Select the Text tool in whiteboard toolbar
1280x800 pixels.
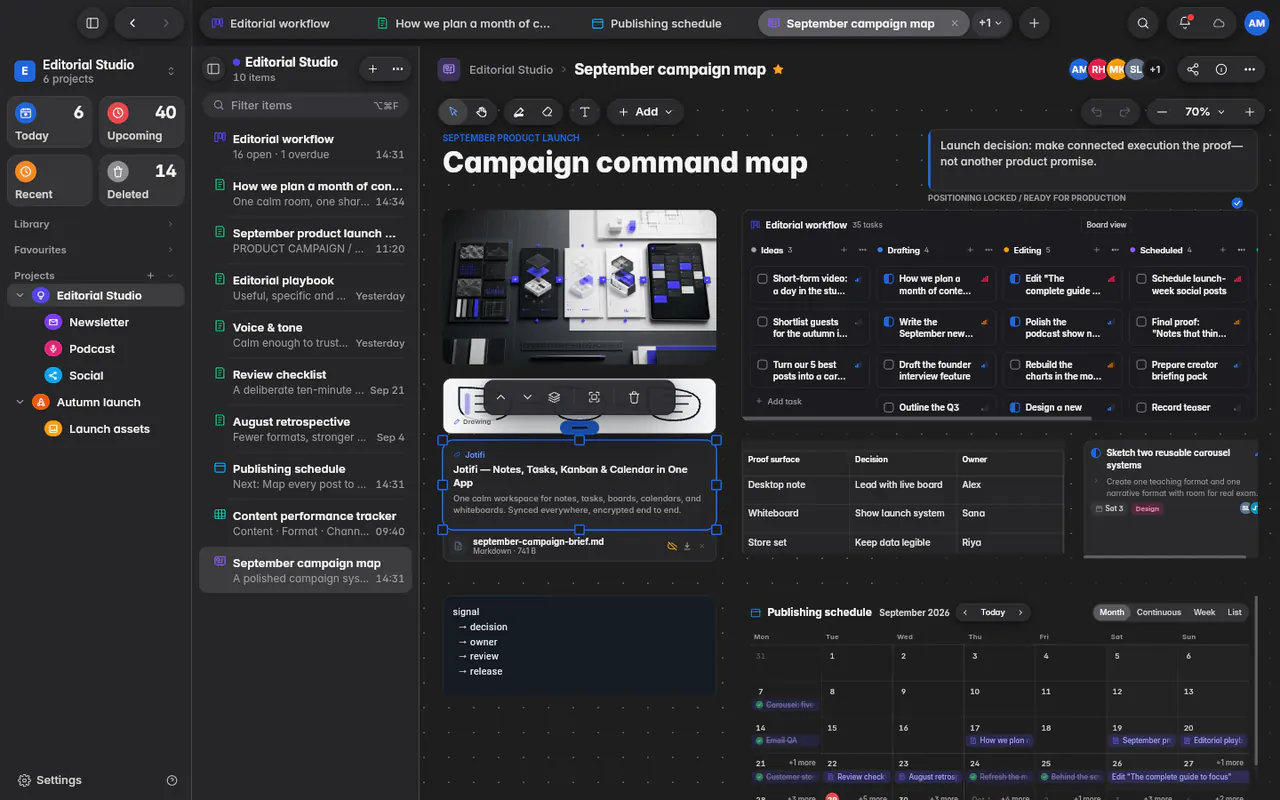(x=585, y=112)
